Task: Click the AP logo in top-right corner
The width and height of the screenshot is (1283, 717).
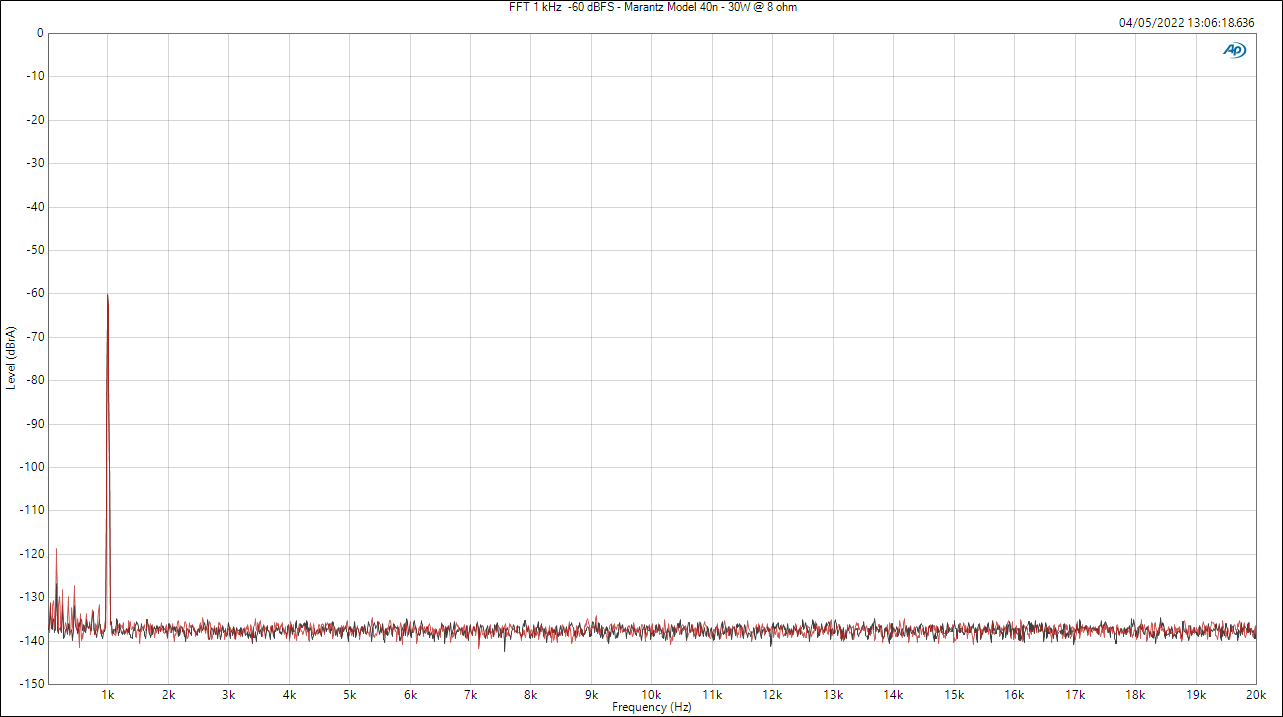Action: point(1235,50)
